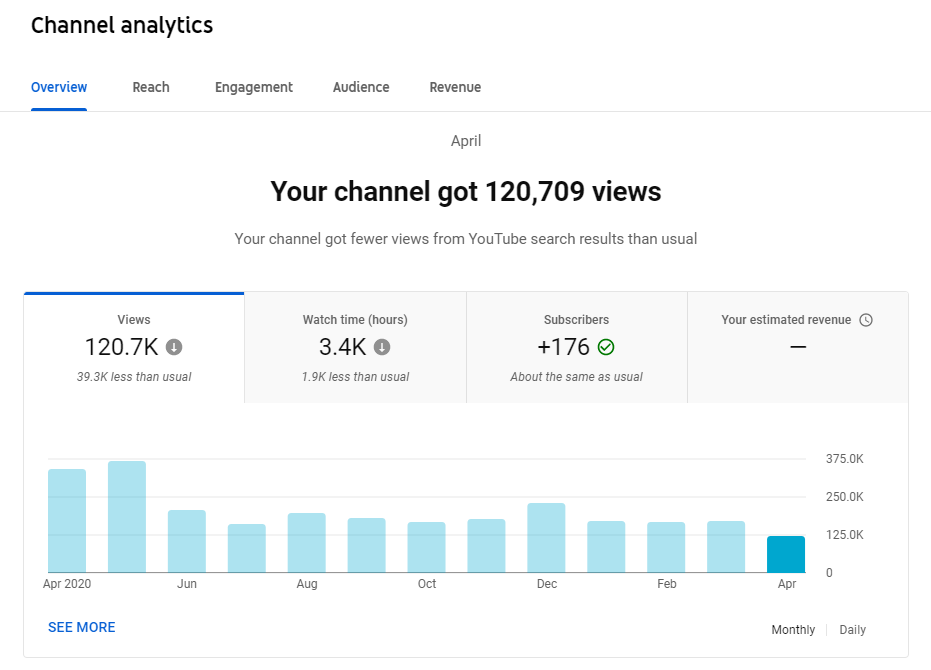This screenshot has width=931, height=670.
Task: Select the Overview tab
Action: (x=59, y=87)
